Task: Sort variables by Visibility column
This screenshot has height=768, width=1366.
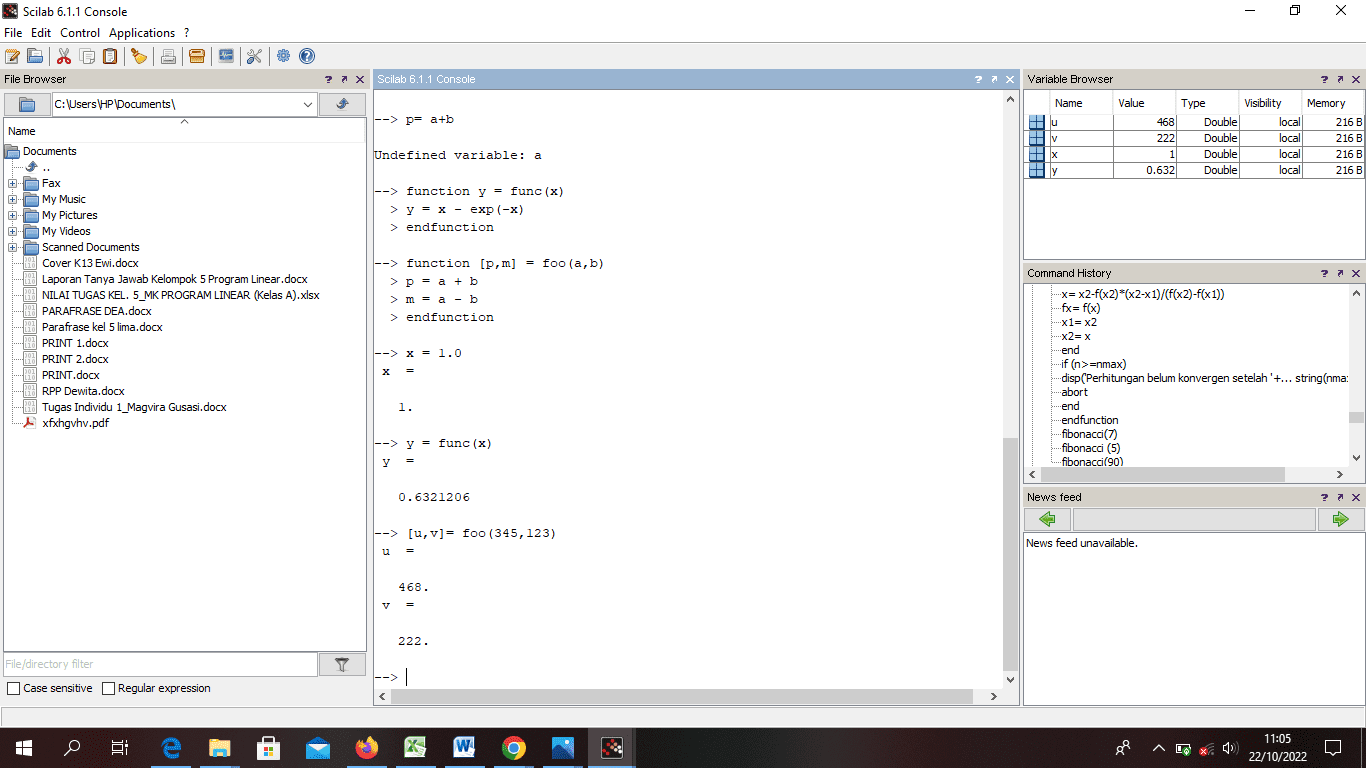Action: [1271, 103]
